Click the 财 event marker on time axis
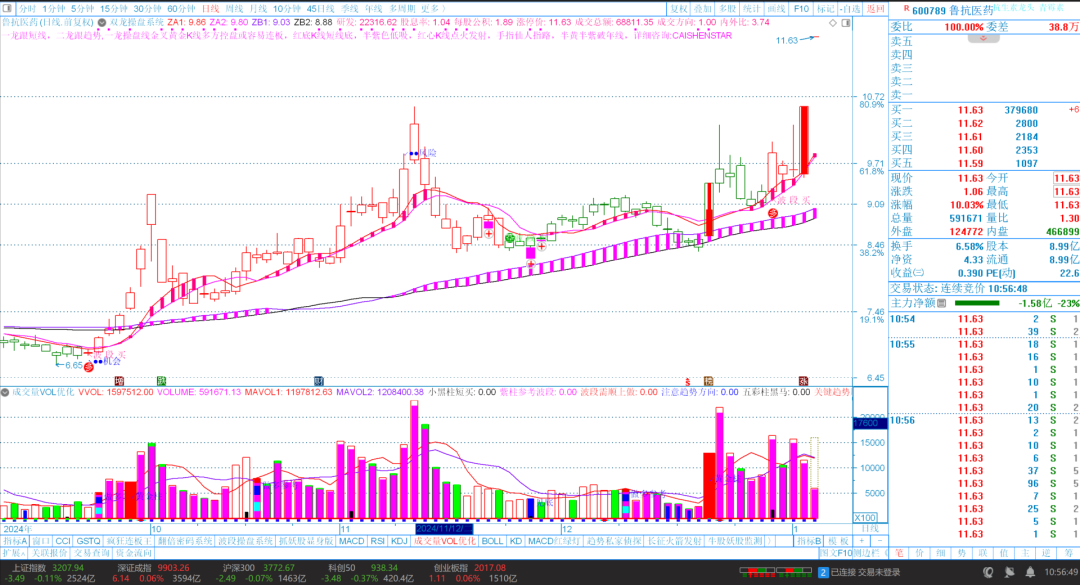Screen dimensions: 1080x585 point(319,381)
